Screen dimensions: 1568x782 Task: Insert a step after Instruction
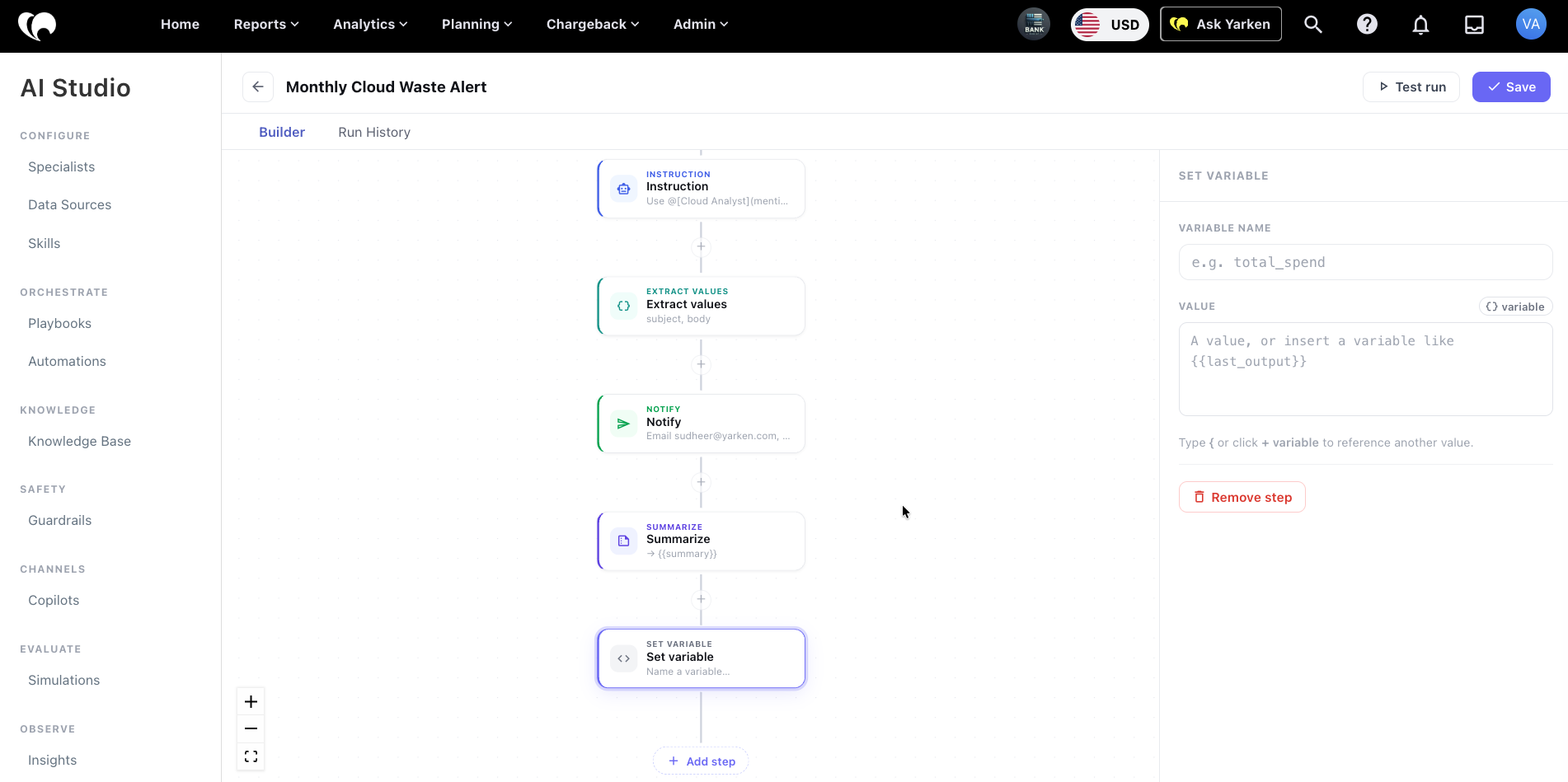701,246
